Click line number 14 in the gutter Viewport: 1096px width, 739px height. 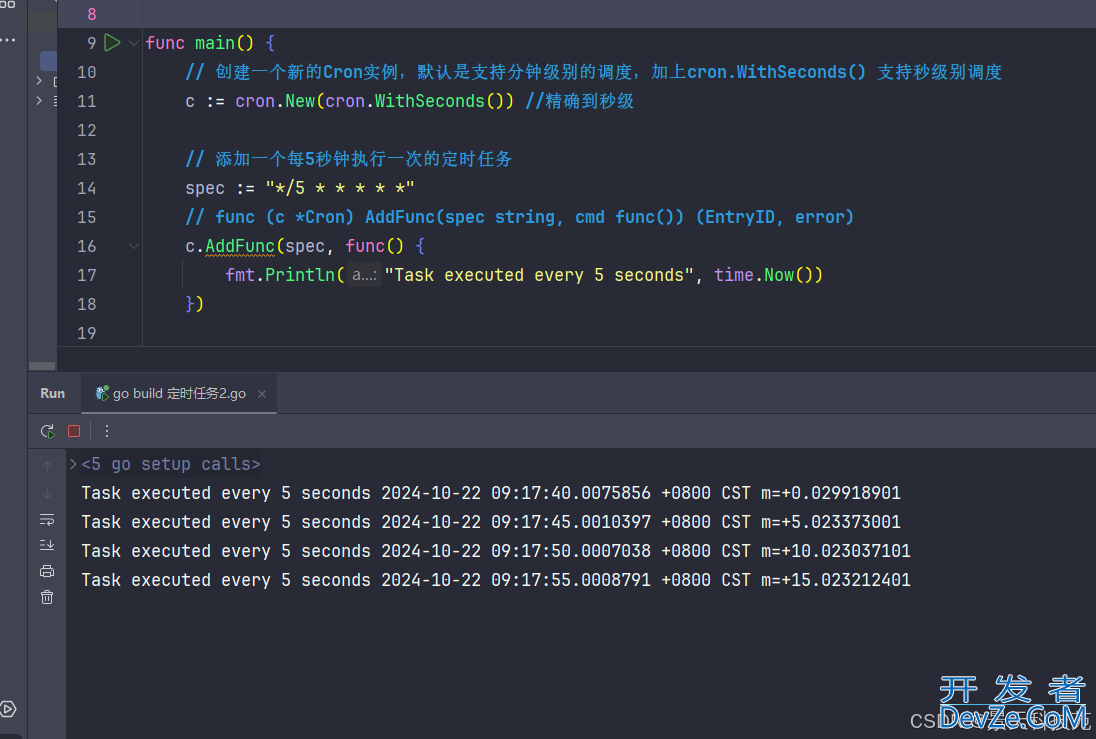87,188
